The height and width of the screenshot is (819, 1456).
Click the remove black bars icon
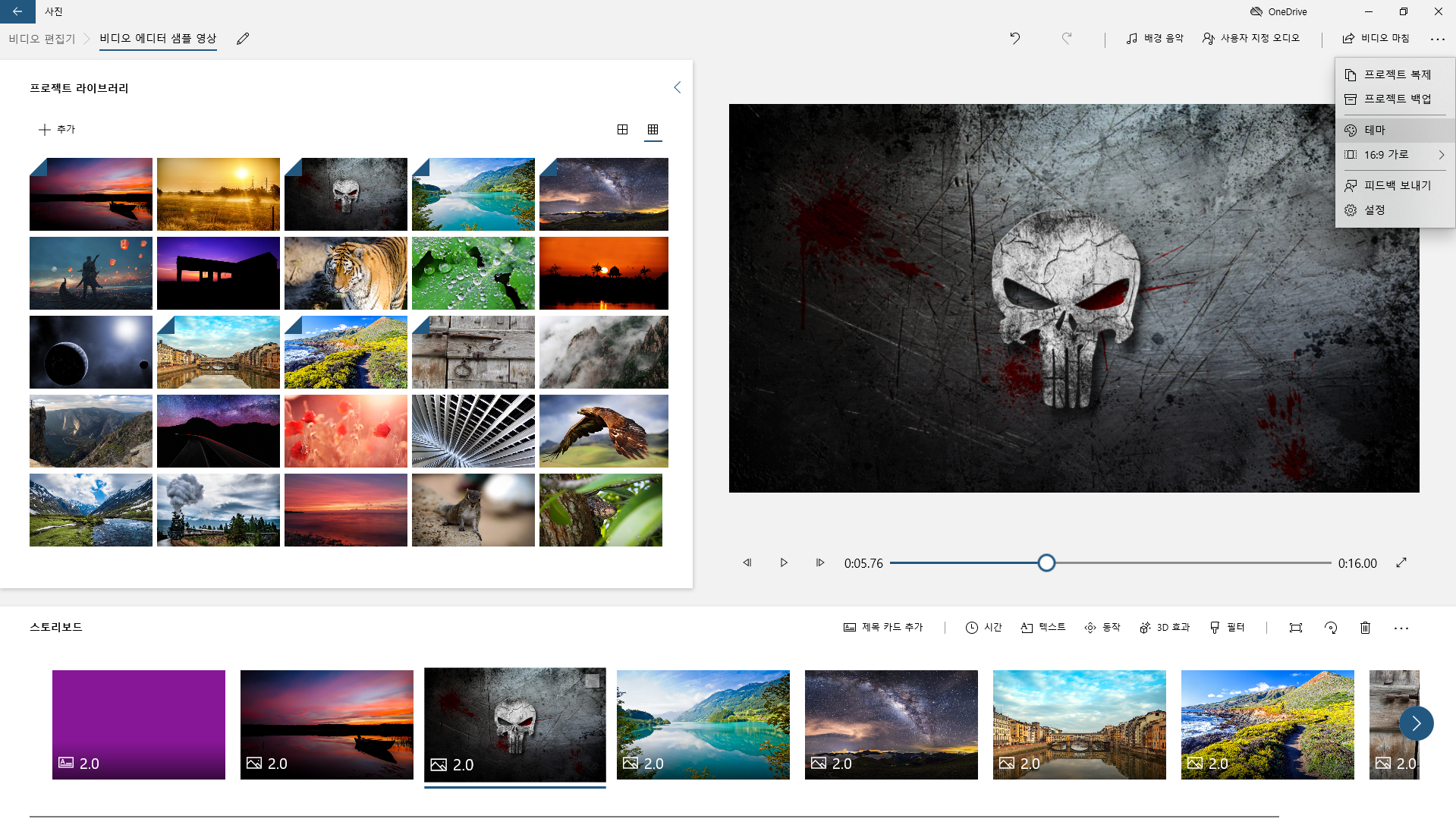(x=1296, y=628)
